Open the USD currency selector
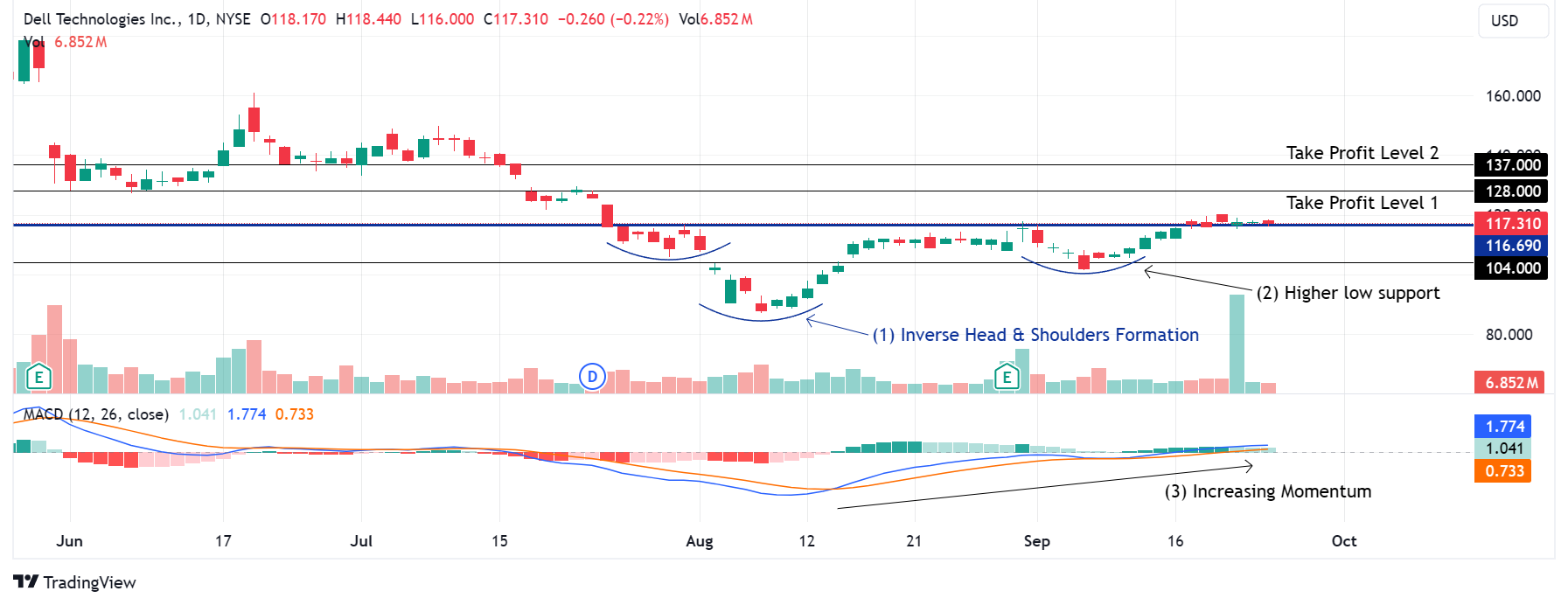This screenshot has height=605, width=1568. (1514, 21)
